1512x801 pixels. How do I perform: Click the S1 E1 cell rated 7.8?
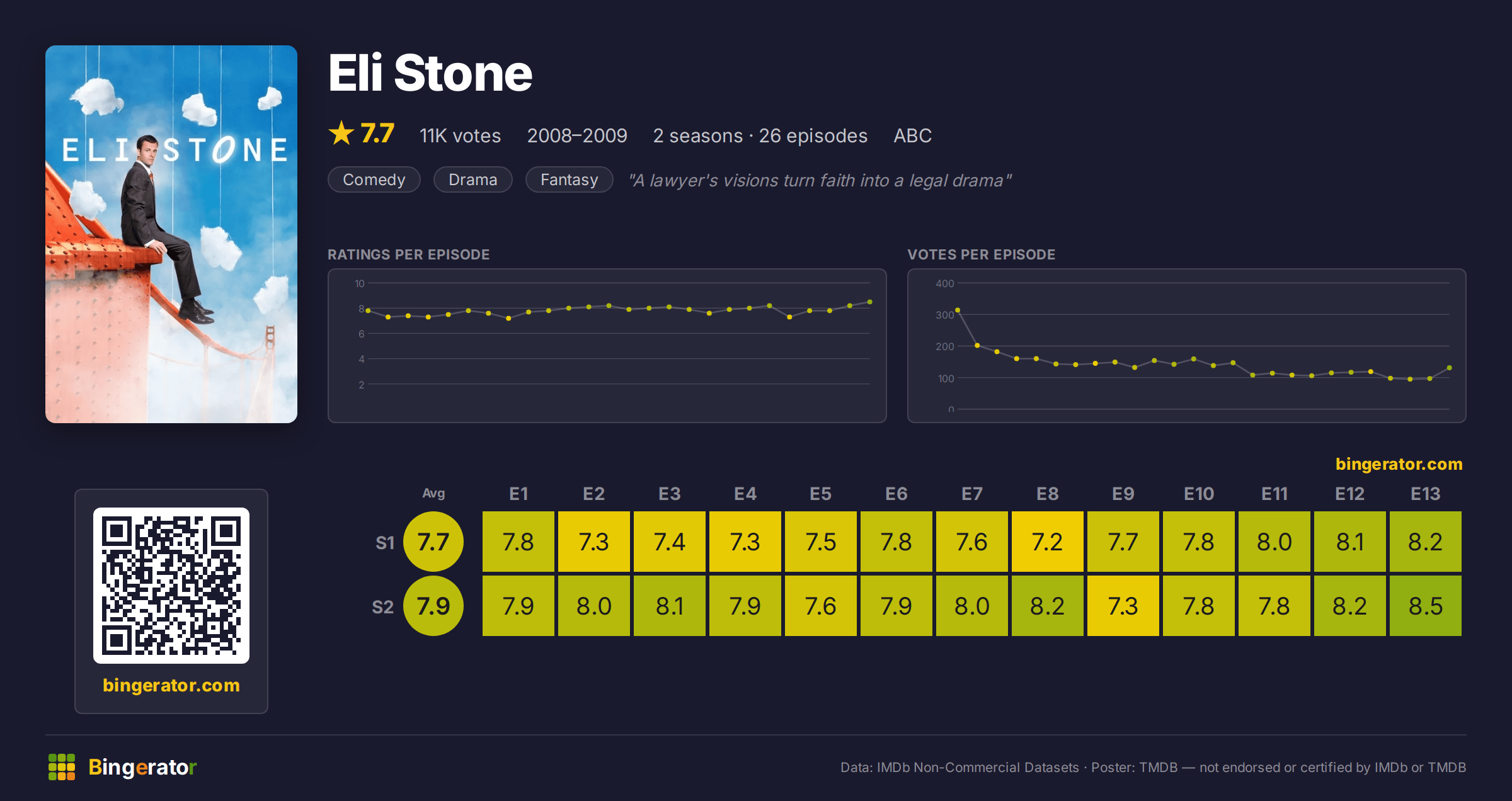point(518,542)
